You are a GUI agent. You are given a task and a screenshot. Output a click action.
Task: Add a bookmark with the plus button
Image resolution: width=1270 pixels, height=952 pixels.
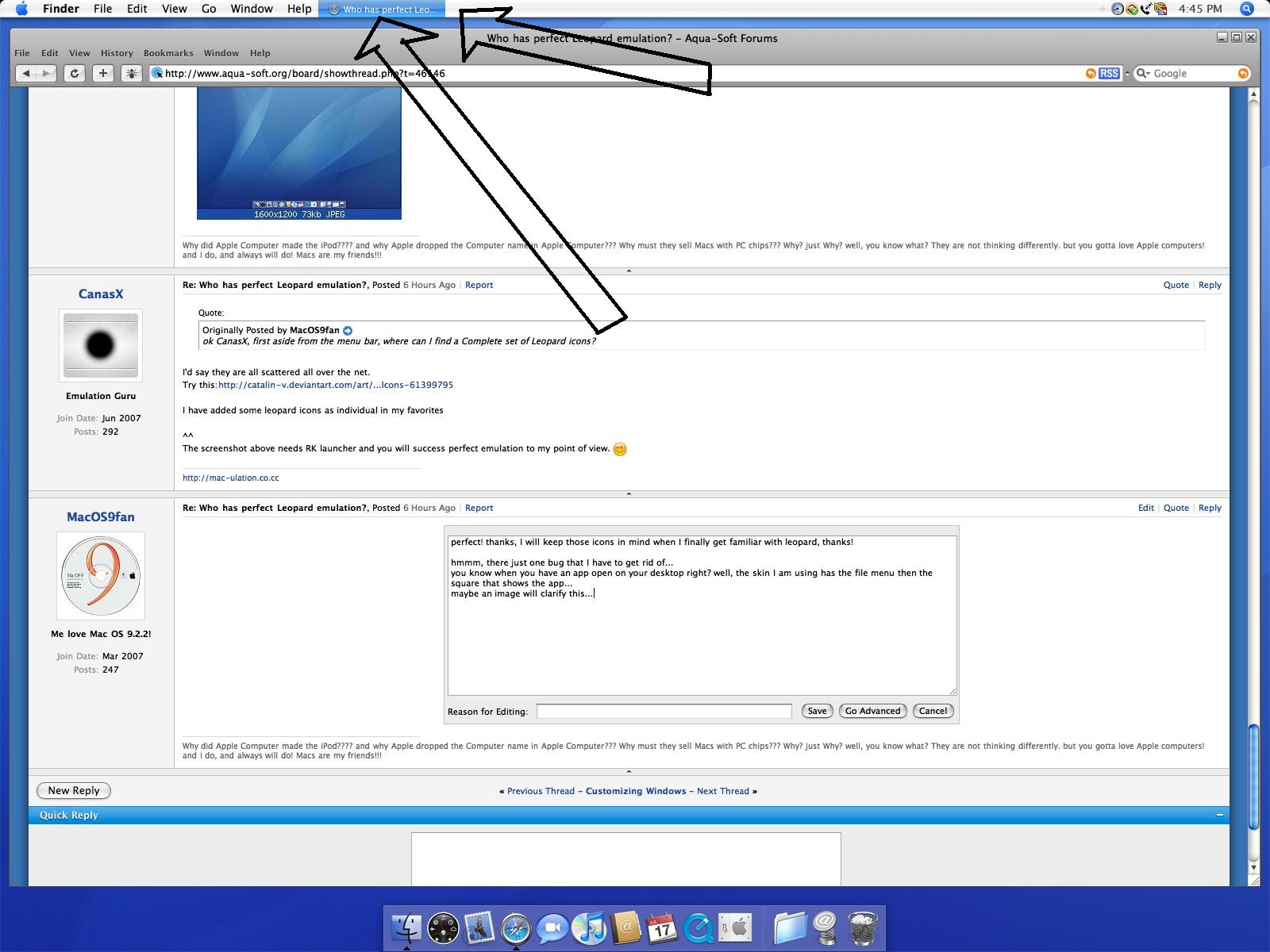coord(102,73)
